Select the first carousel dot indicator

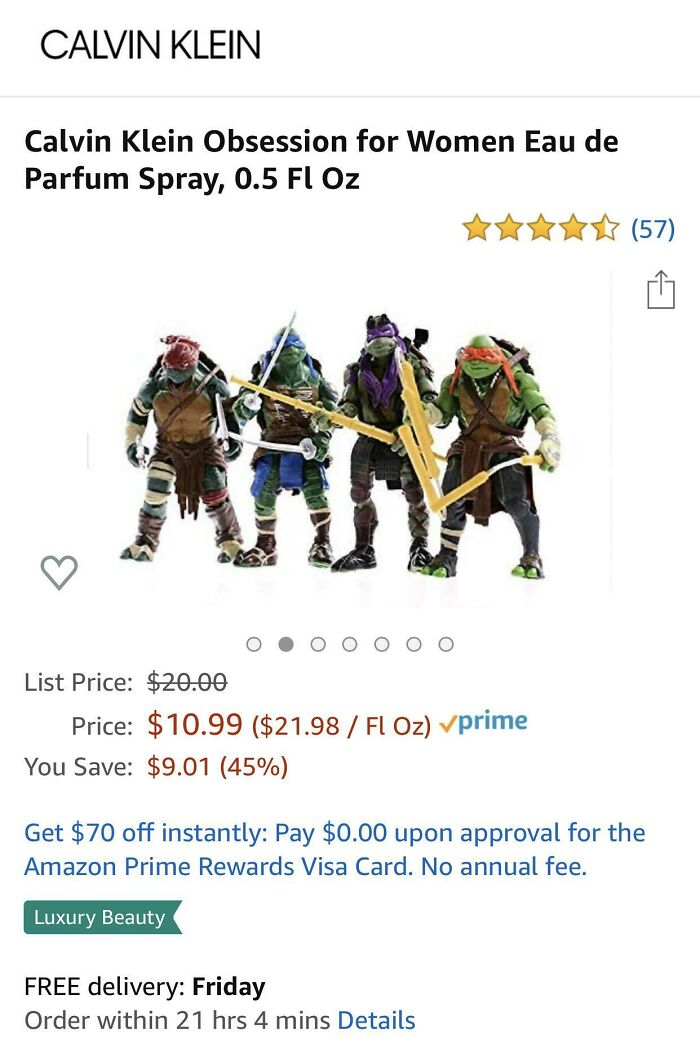253,645
